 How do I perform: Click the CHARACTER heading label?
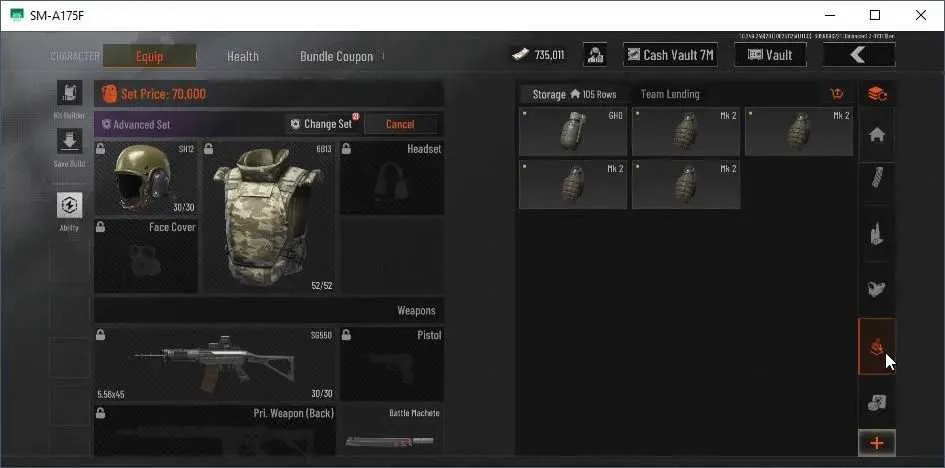pyautogui.click(x=75, y=57)
